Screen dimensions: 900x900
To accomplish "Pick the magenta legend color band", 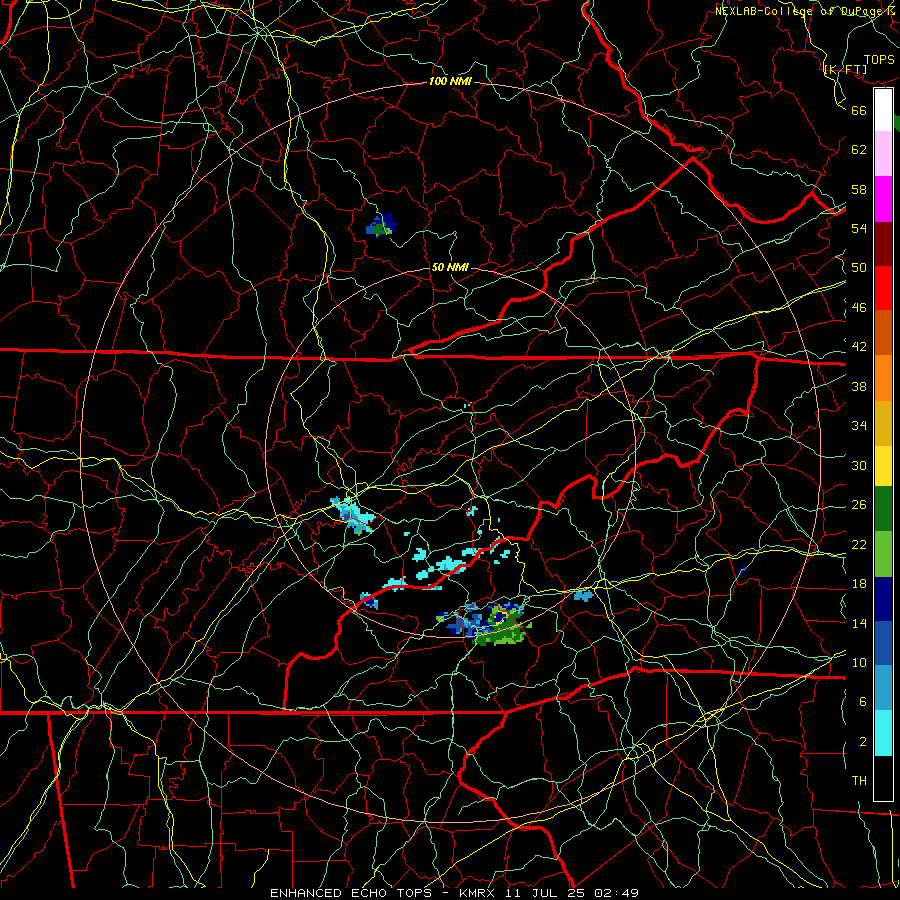I will [x=883, y=199].
